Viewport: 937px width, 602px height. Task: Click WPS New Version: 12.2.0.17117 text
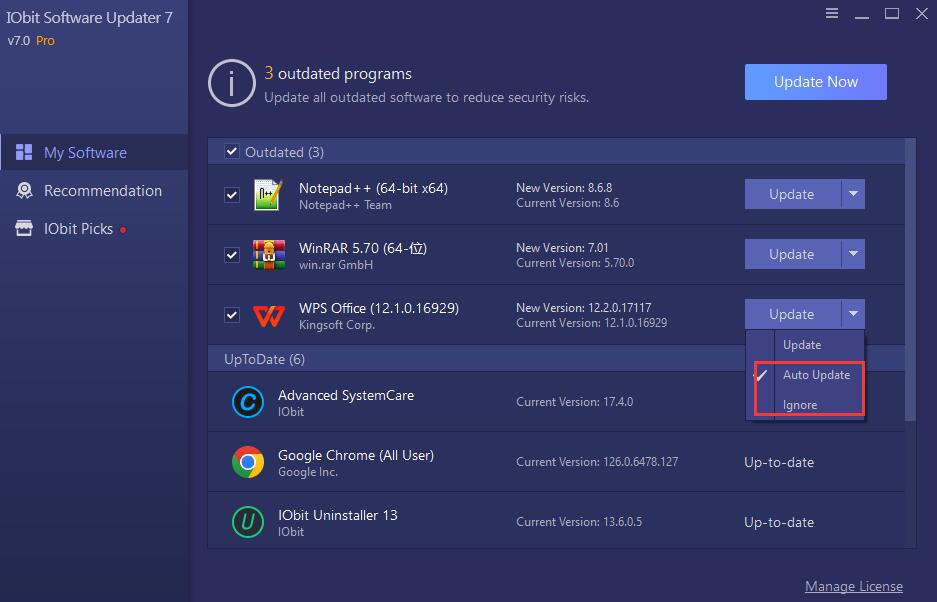tap(584, 308)
